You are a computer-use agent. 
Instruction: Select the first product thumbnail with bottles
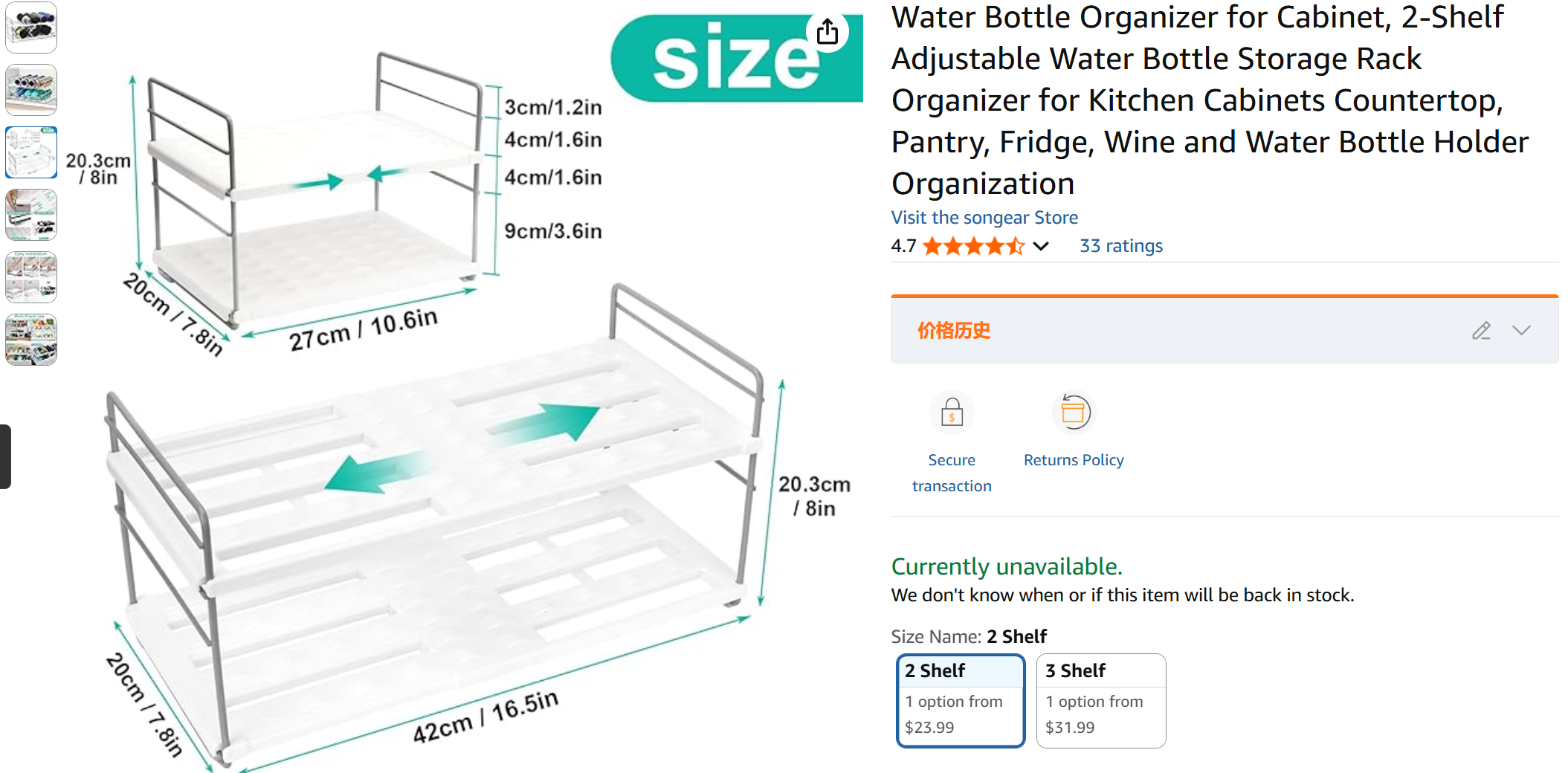(31, 28)
